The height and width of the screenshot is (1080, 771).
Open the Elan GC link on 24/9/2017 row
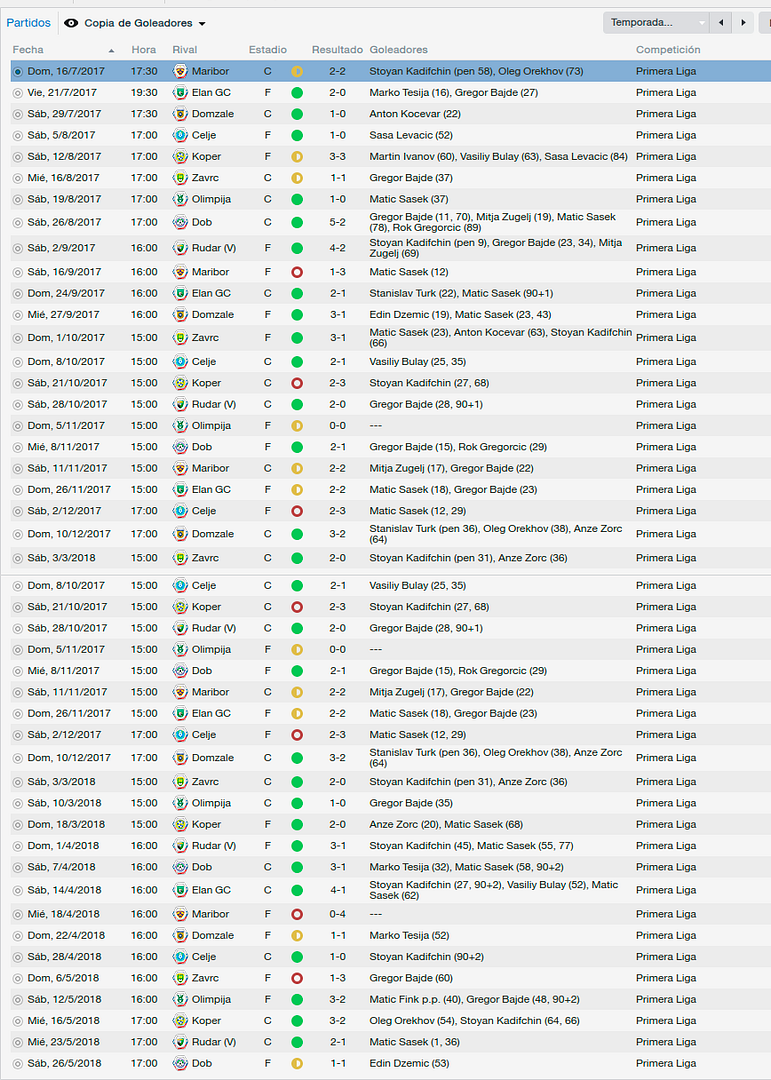[212, 293]
